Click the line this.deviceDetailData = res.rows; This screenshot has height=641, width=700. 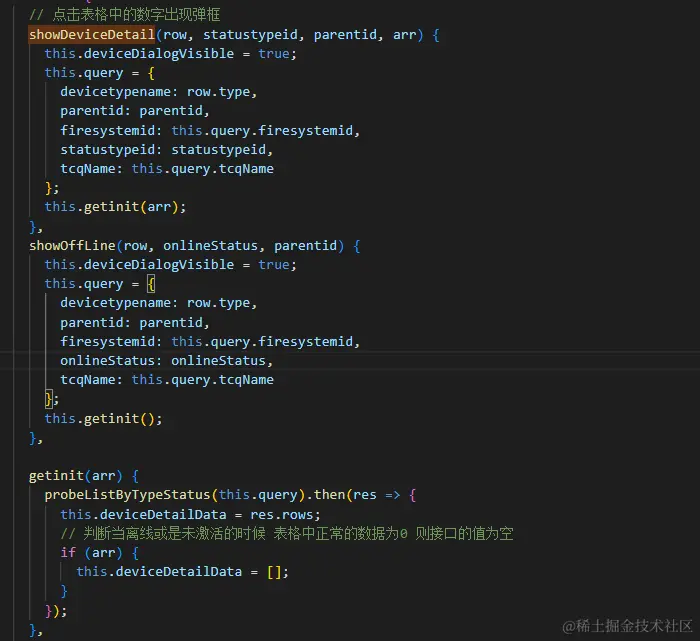tap(191, 515)
